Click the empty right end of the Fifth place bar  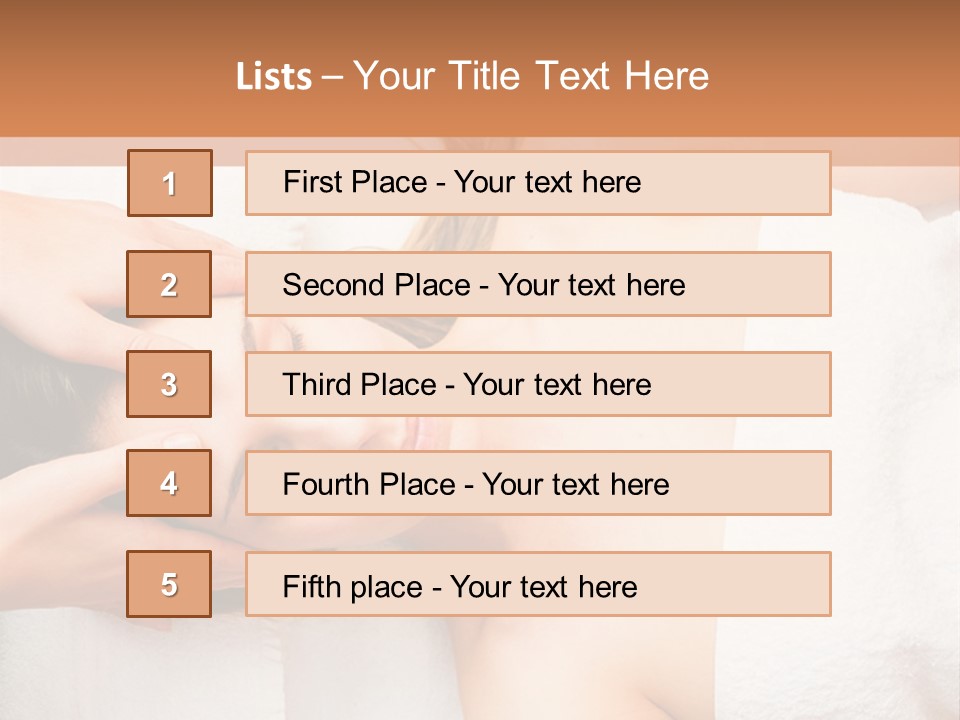pos(760,584)
